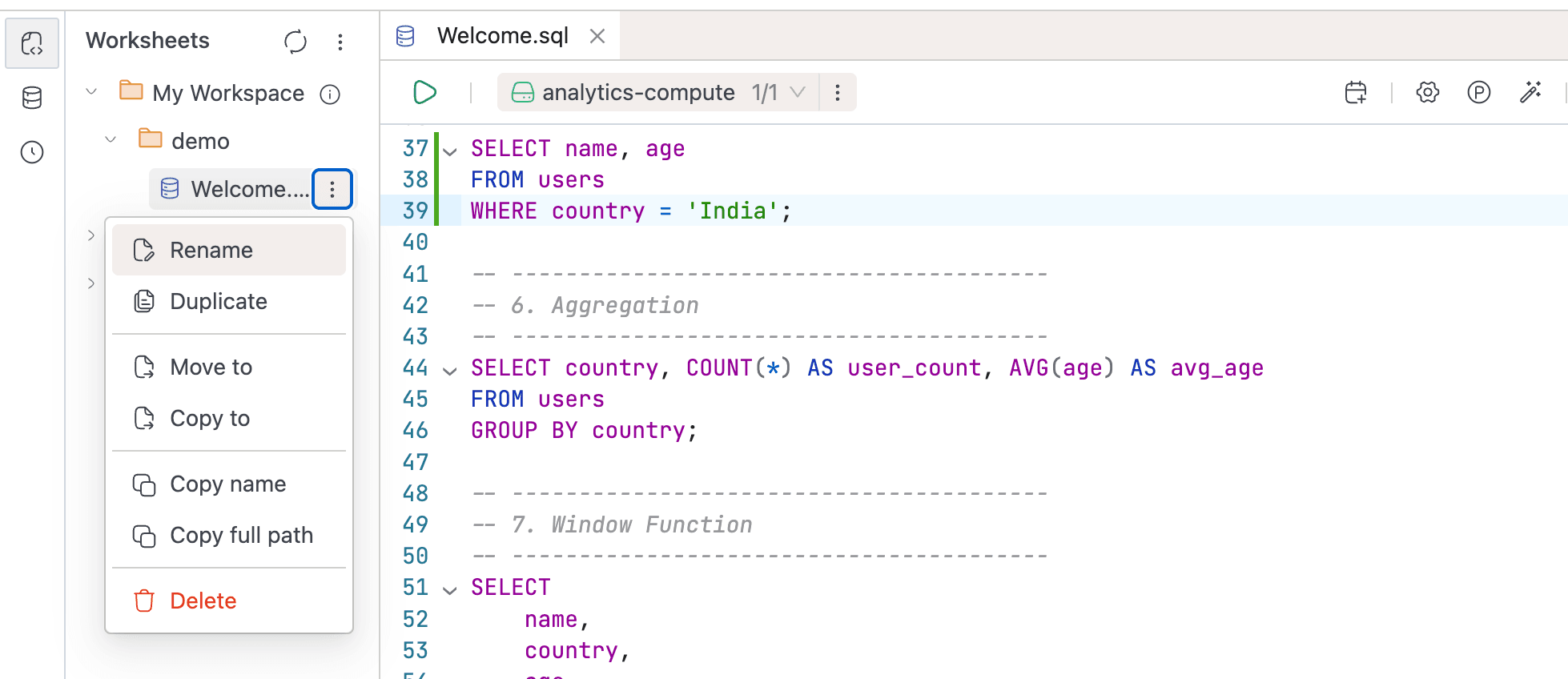1568x679 pixels.
Task: Open query history clock icon
Action: [32, 152]
